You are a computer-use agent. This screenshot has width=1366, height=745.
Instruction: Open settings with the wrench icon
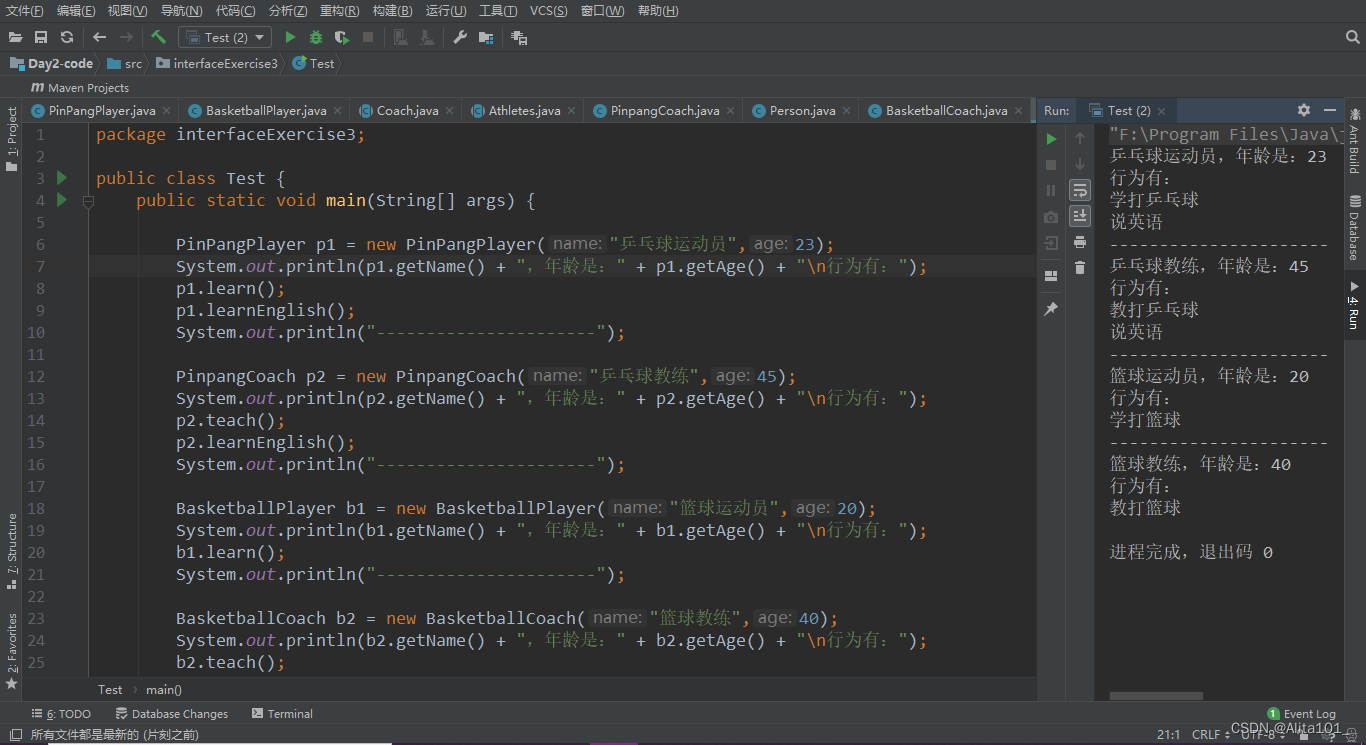pyautogui.click(x=460, y=37)
